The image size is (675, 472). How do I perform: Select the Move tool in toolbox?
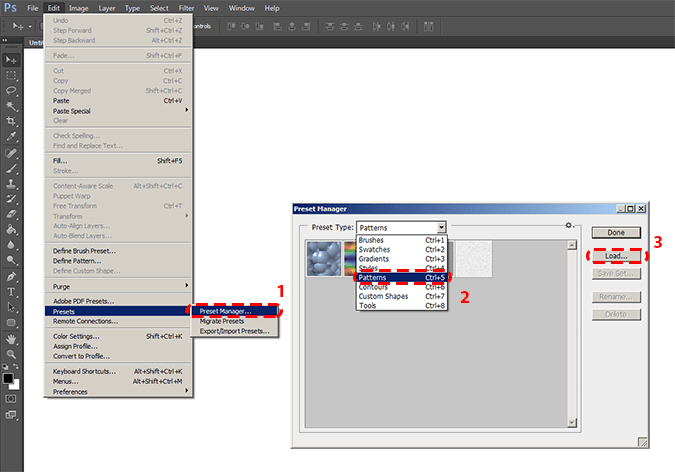pyautogui.click(x=11, y=60)
